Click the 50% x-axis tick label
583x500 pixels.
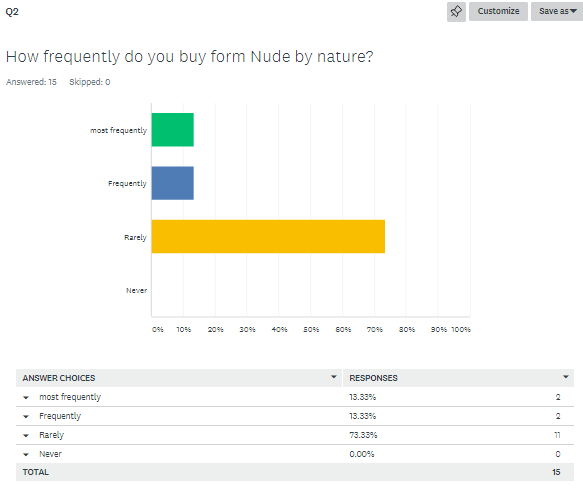[x=311, y=329]
